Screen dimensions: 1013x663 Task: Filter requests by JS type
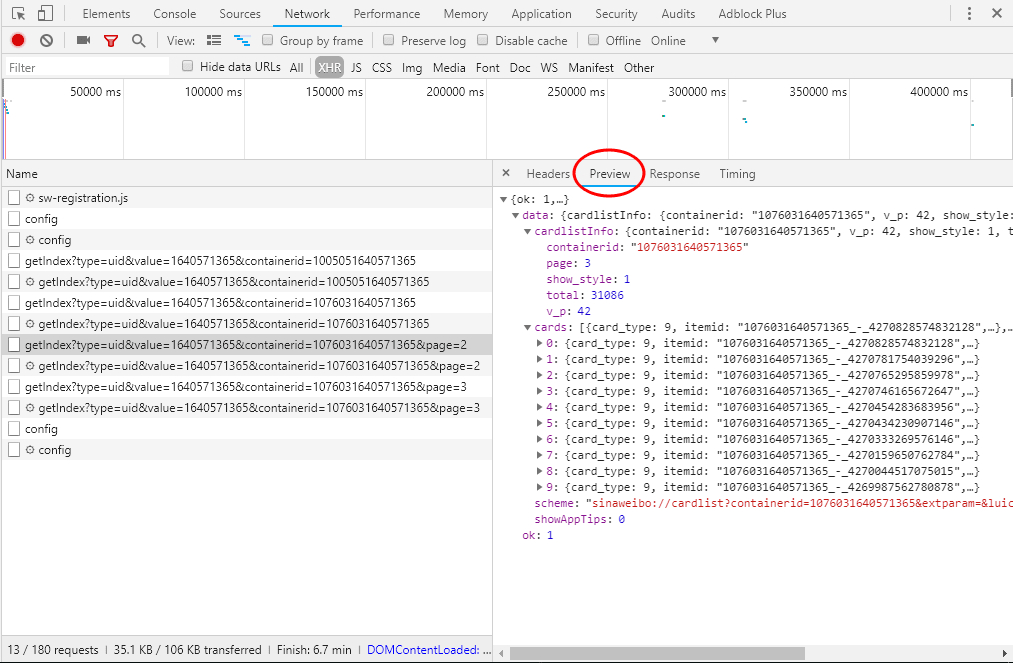356,68
